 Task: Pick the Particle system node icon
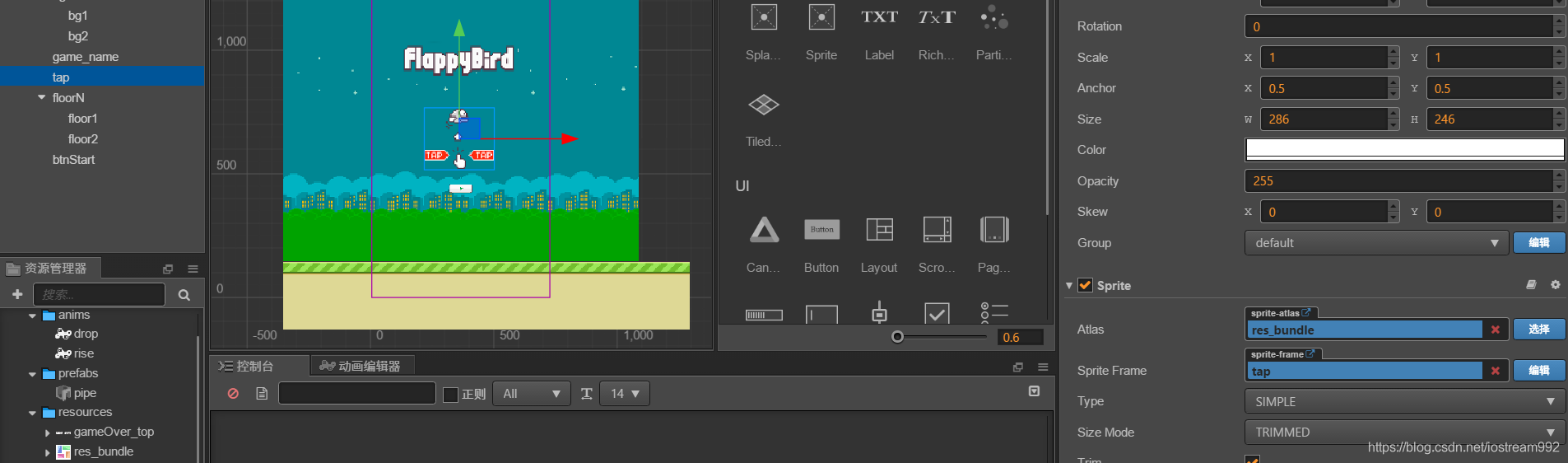(x=994, y=17)
